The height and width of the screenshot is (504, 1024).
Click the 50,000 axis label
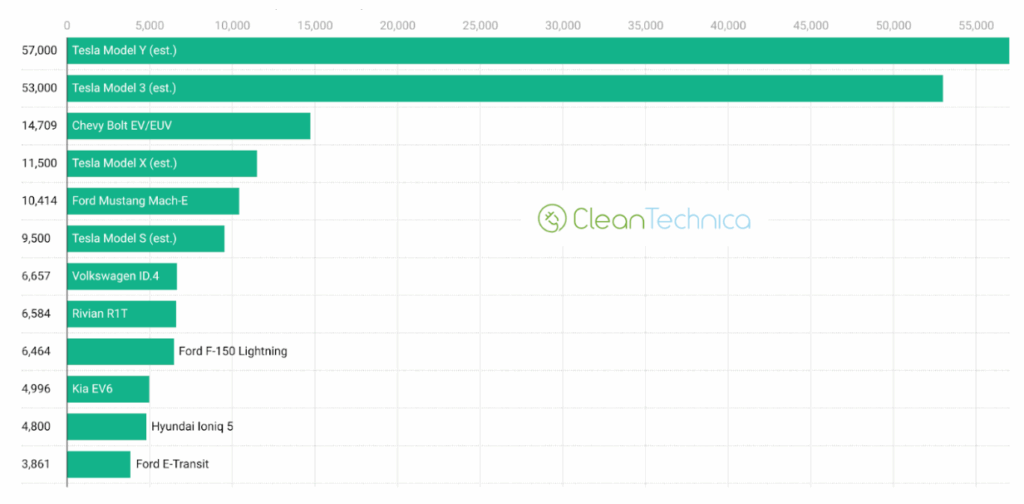(x=893, y=25)
